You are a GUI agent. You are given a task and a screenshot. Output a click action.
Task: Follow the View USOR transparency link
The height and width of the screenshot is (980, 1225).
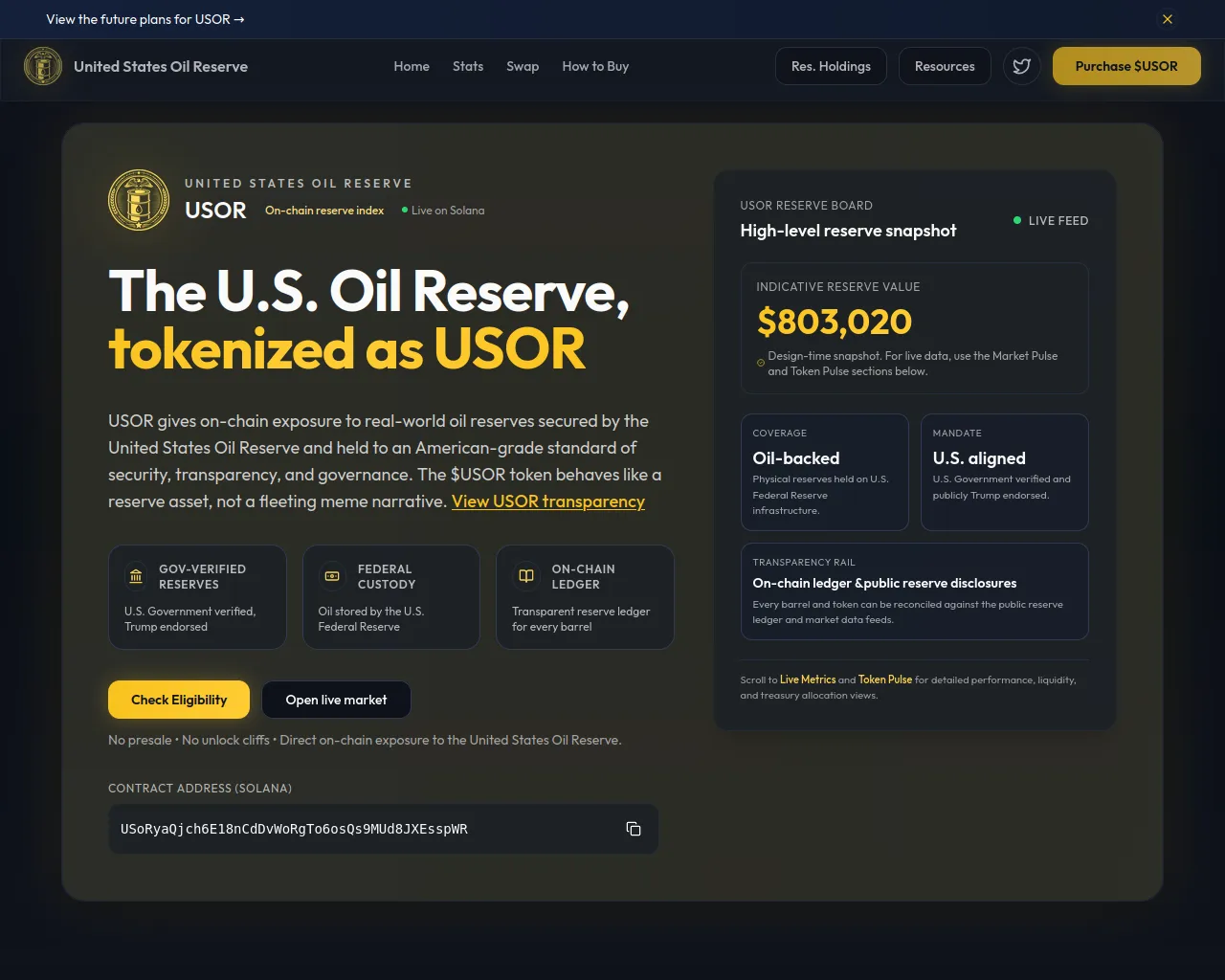click(x=548, y=501)
